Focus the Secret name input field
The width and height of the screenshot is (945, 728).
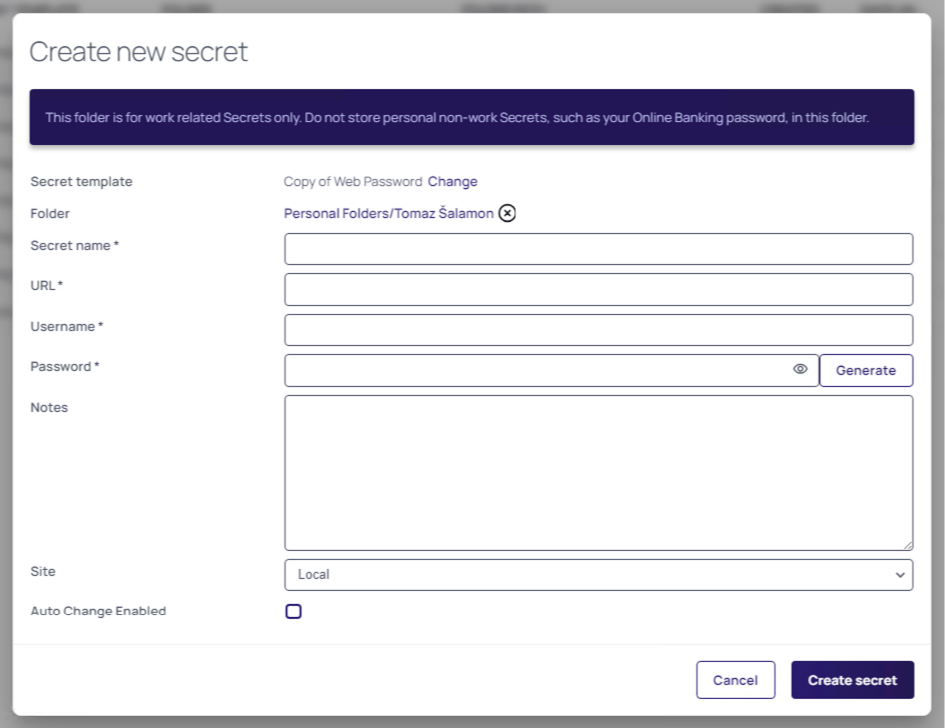[x=598, y=248]
